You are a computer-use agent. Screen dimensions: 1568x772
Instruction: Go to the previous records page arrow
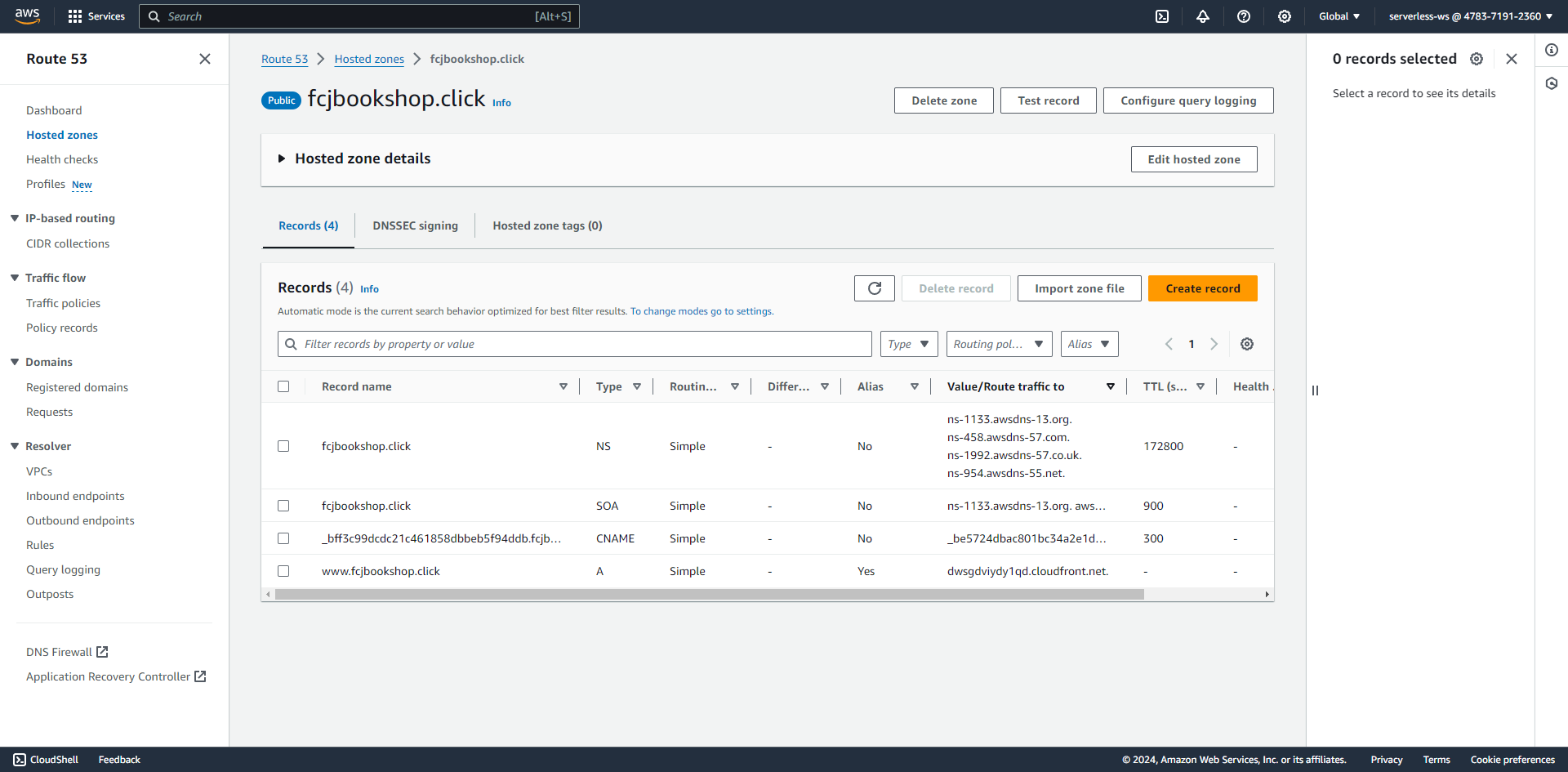pyautogui.click(x=1169, y=344)
